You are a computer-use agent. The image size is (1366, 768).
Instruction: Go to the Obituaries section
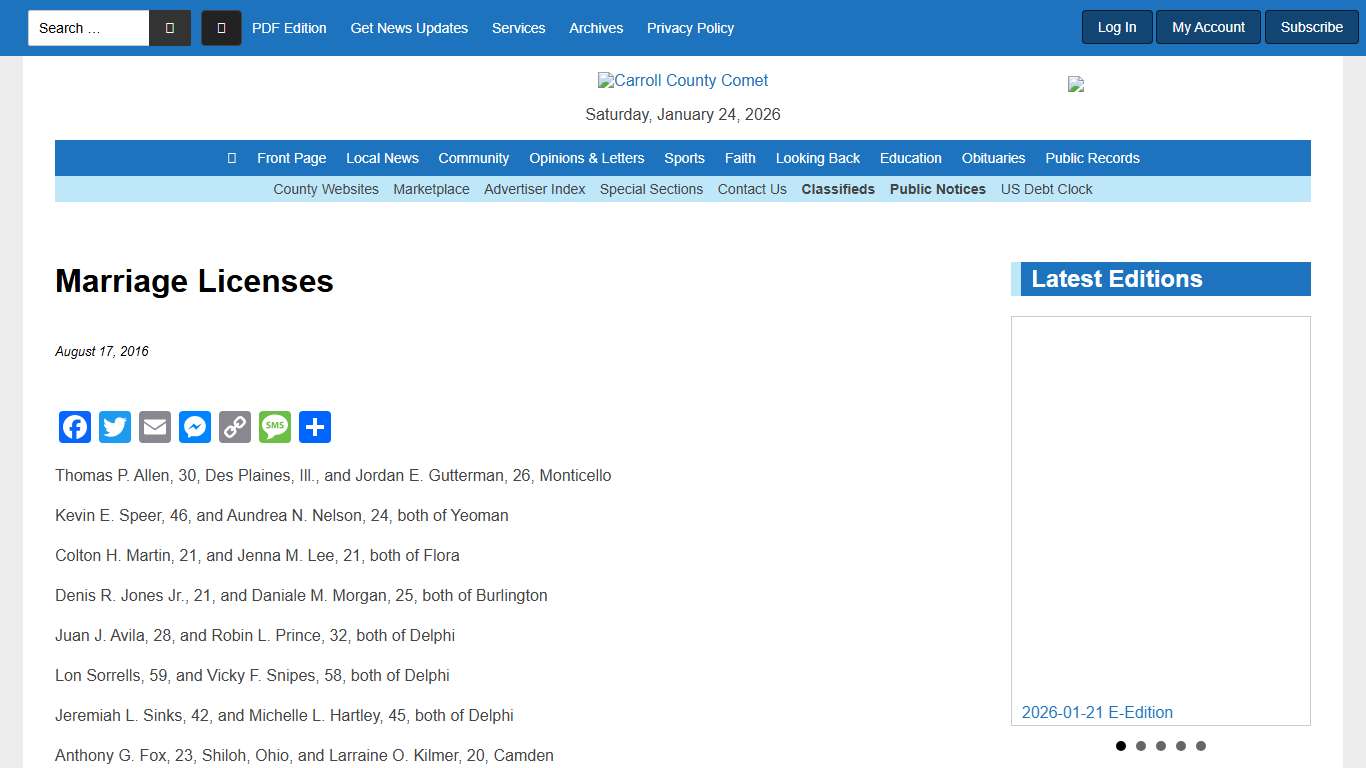pyautogui.click(x=993, y=158)
